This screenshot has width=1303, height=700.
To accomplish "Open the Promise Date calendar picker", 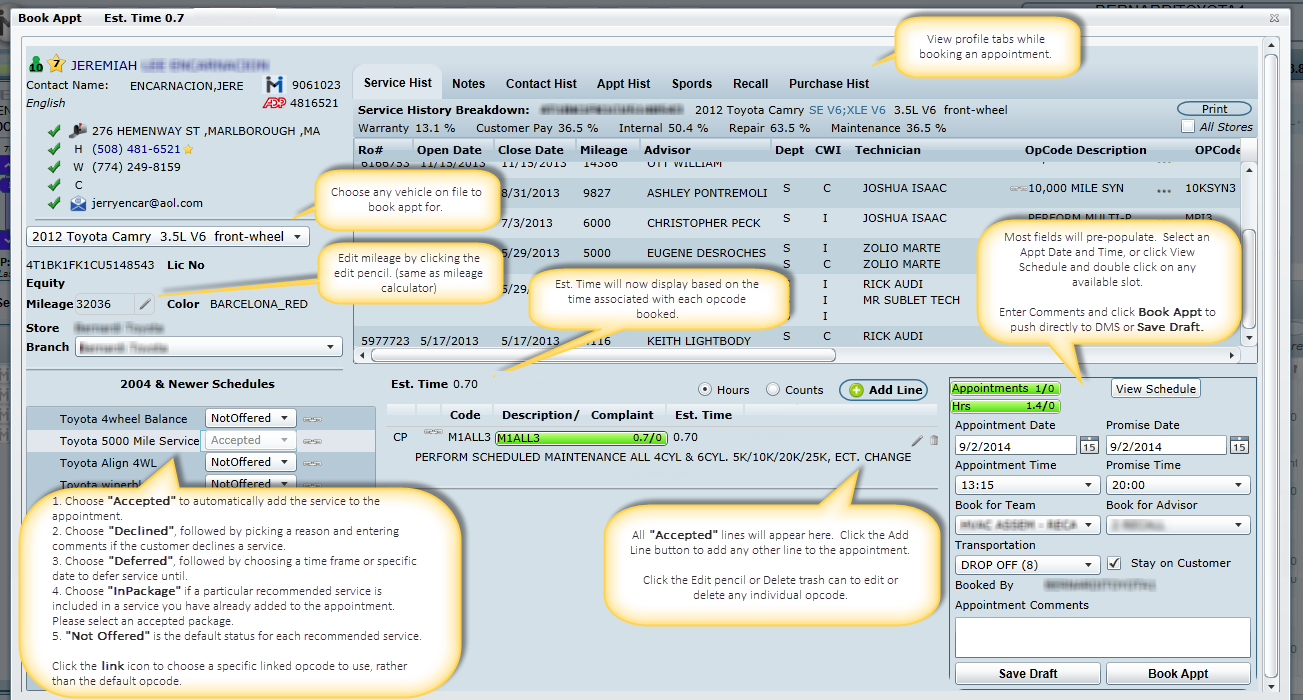I will pyautogui.click(x=1239, y=446).
